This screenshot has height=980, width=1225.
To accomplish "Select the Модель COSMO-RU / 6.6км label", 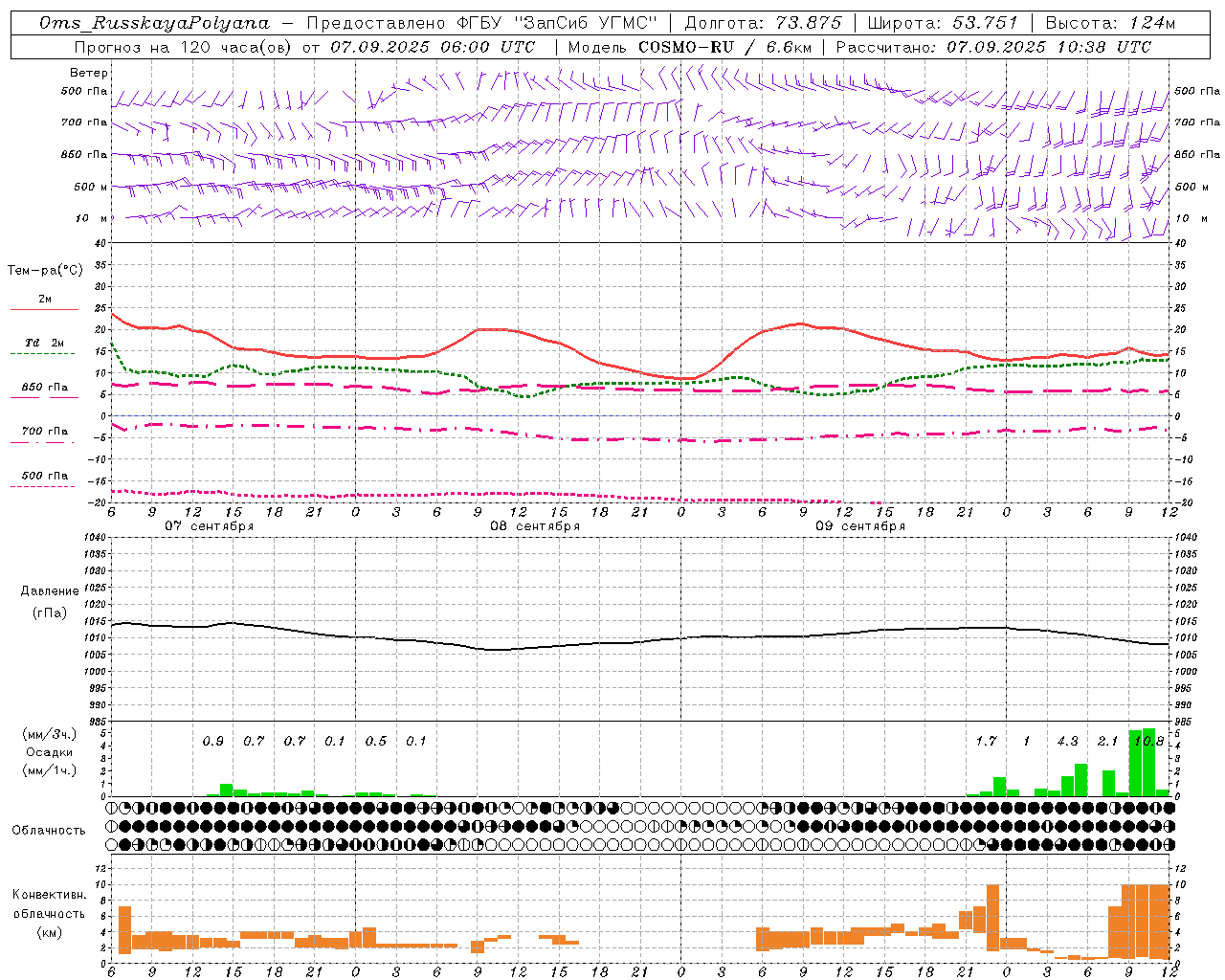I will (x=690, y=47).
